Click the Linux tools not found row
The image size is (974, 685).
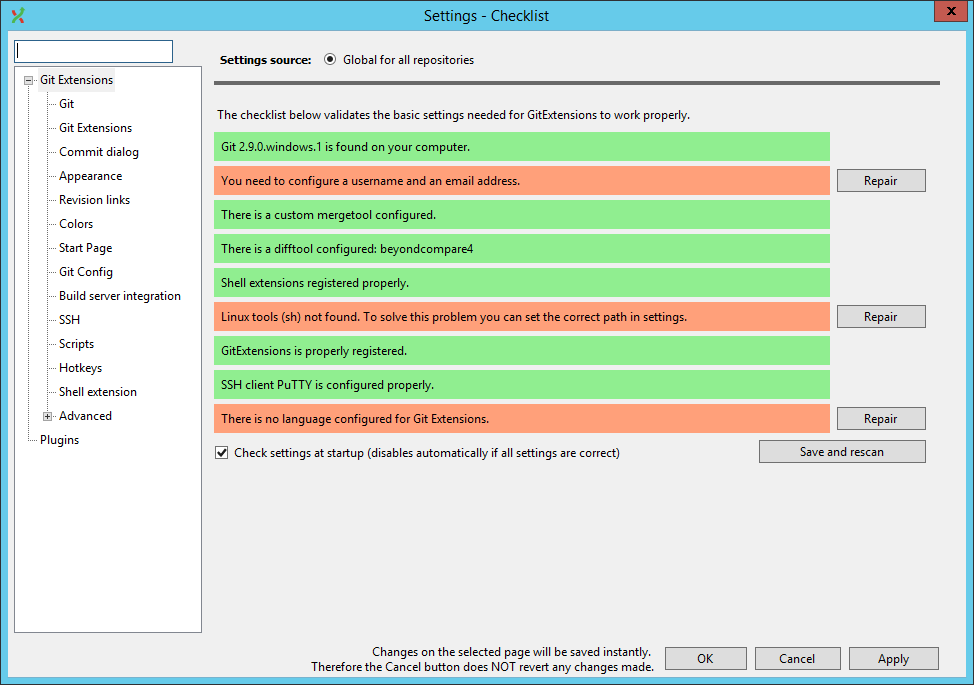[x=522, y=317]
